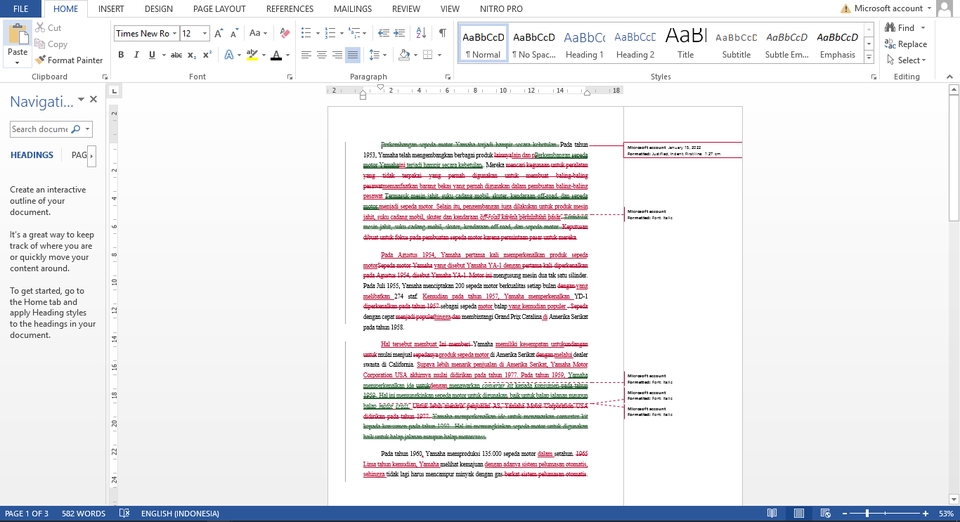Sort the selected text alphabetically

pos(419,33)
